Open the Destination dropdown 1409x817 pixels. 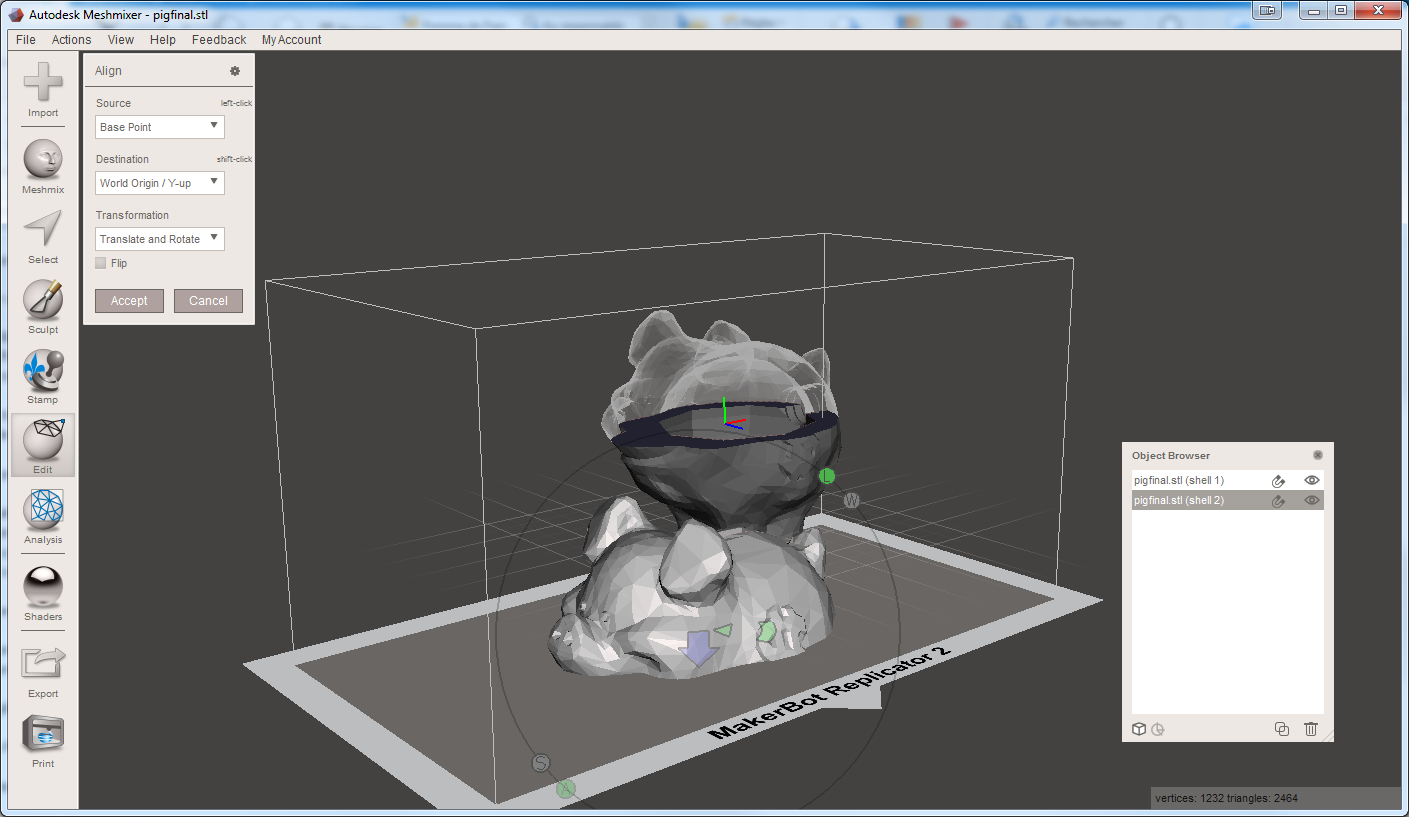[160, 183]
